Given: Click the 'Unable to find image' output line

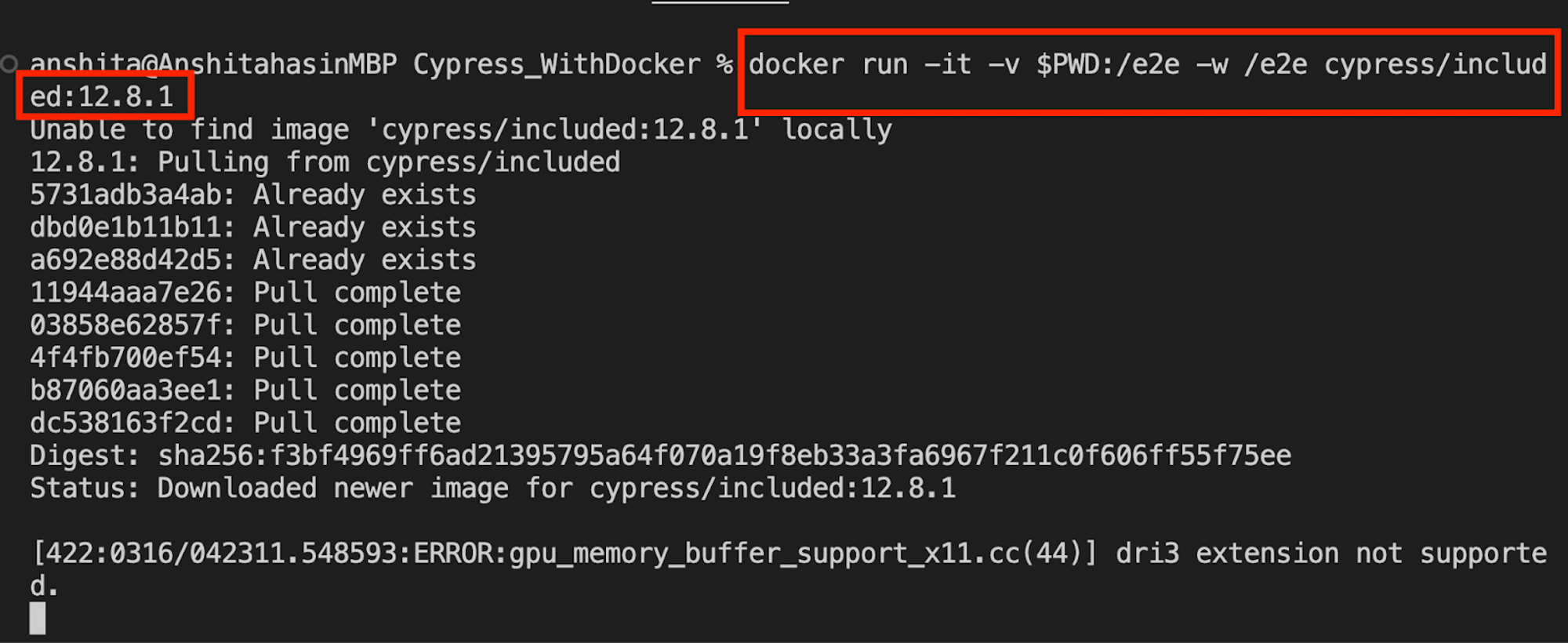Looking at the screenshot, I should click(461, 129).
